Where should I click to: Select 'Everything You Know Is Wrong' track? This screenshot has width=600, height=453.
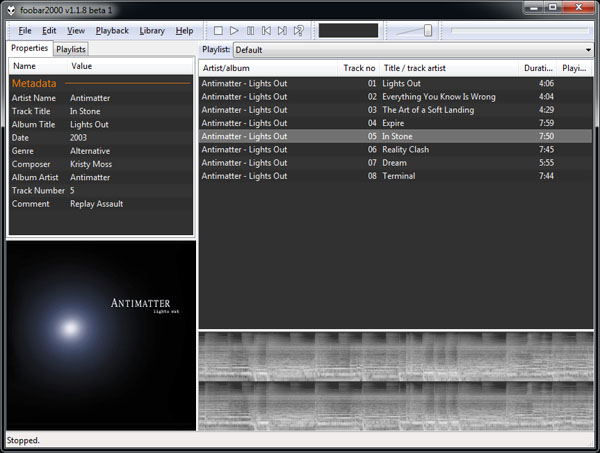(x=395, y=97)
